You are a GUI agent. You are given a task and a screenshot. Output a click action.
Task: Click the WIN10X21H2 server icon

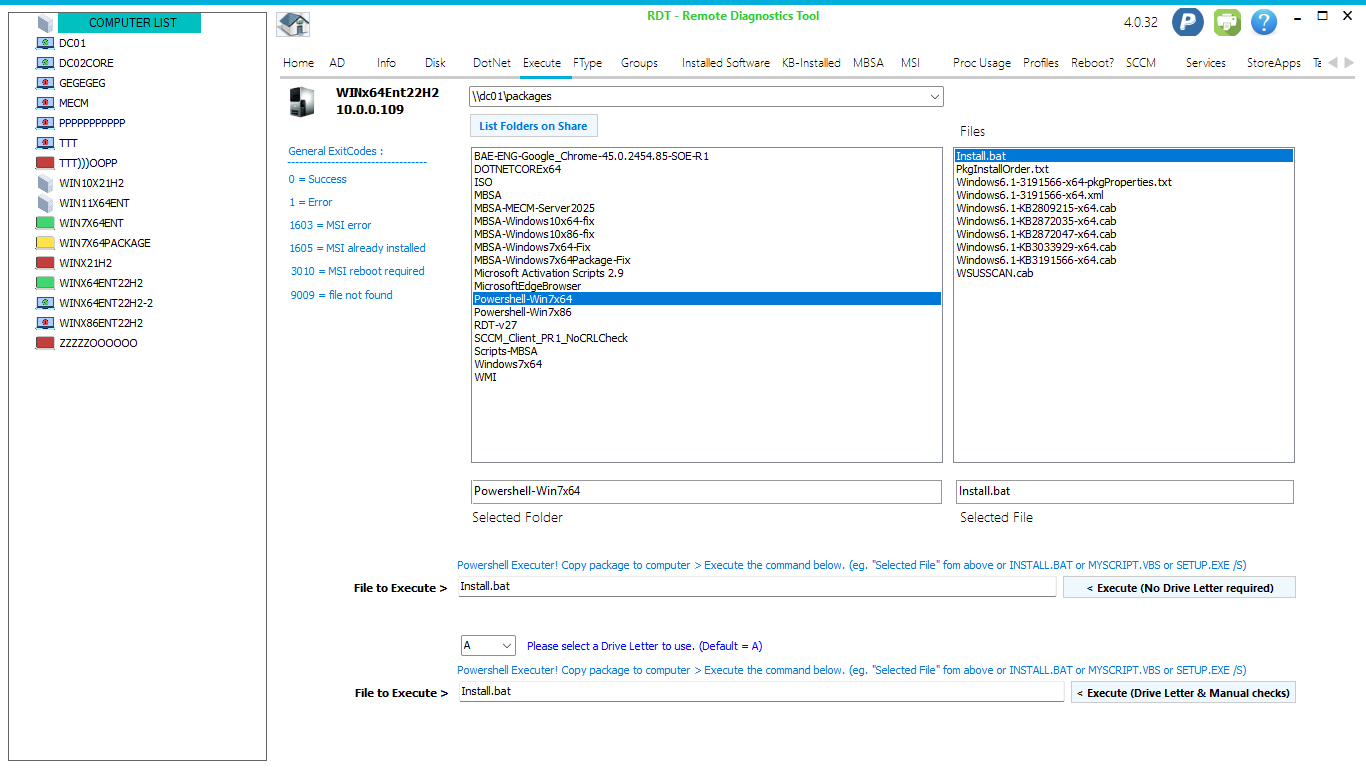pos(45,183)
